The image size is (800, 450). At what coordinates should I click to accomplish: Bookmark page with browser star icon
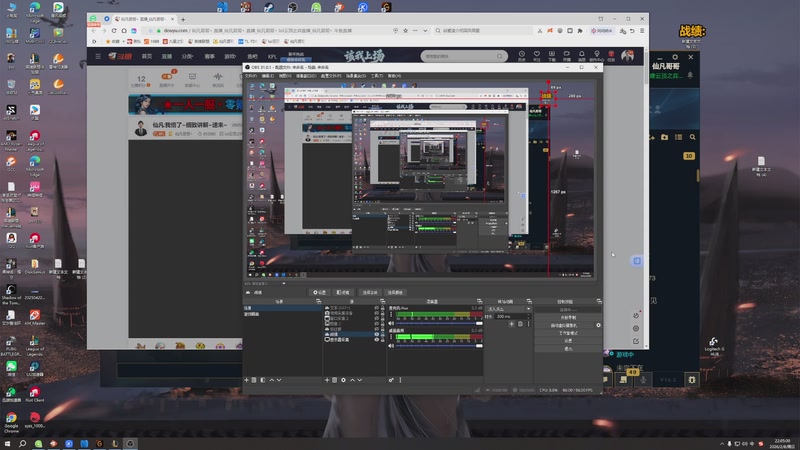click(x=406, y=31)
